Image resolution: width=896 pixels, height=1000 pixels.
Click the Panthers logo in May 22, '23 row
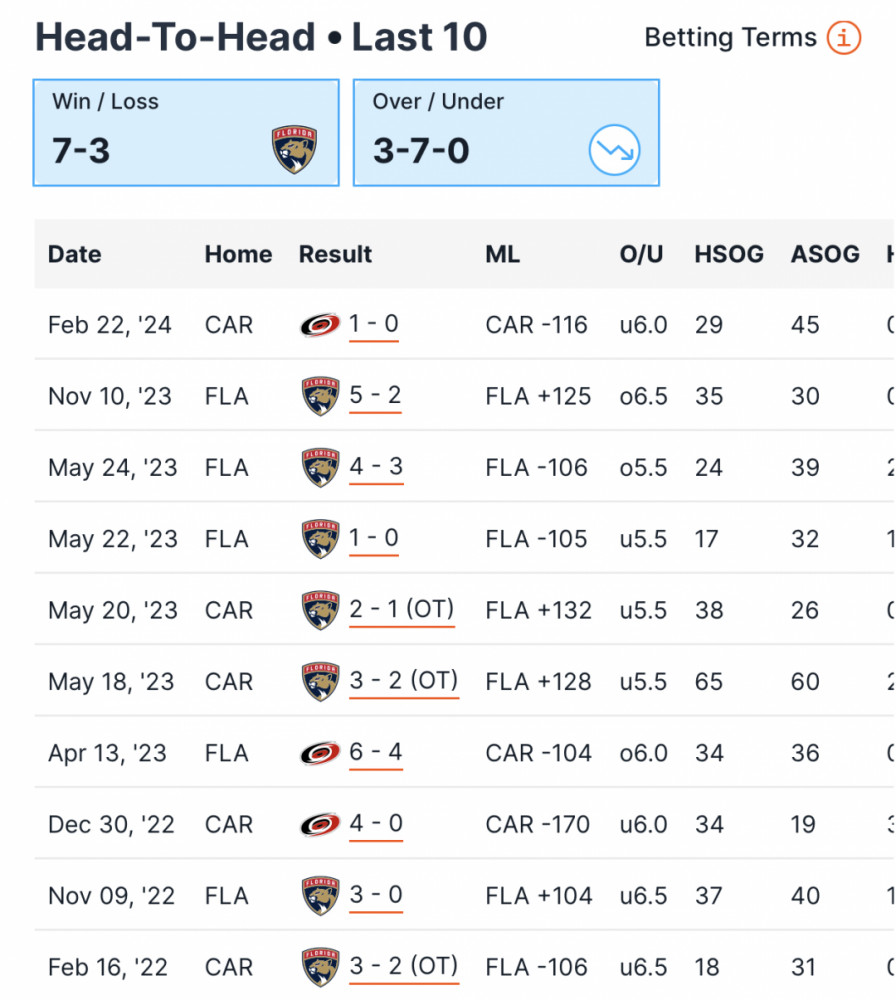[320, 539]
